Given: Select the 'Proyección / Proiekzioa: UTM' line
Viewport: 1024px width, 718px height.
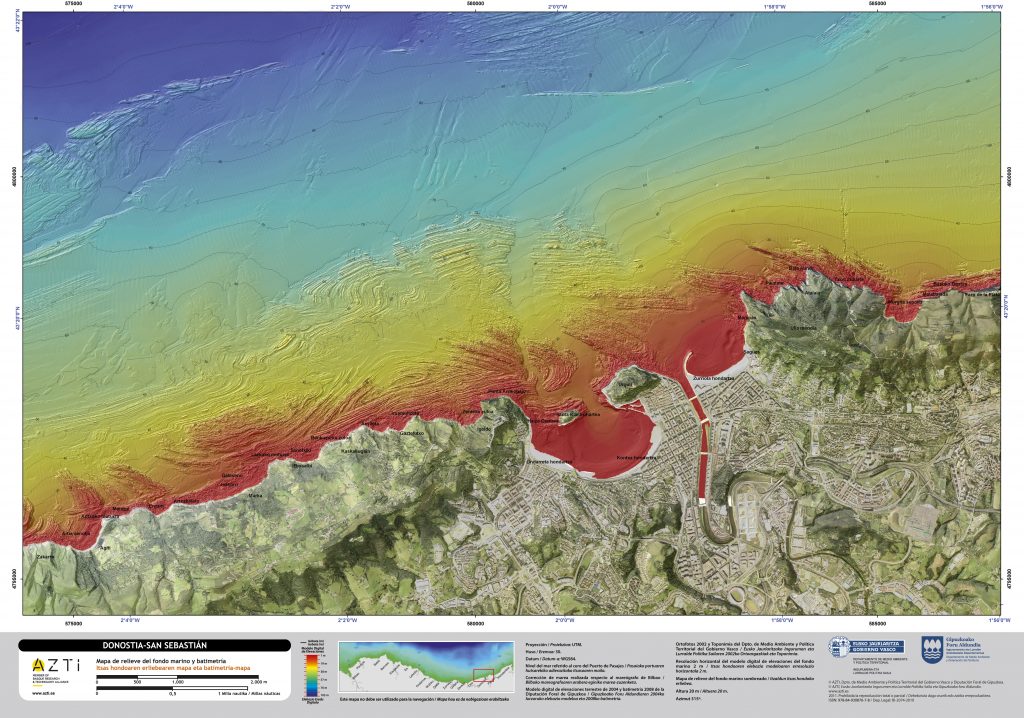Looking at the screenshot, I should [x=554, y=644].
